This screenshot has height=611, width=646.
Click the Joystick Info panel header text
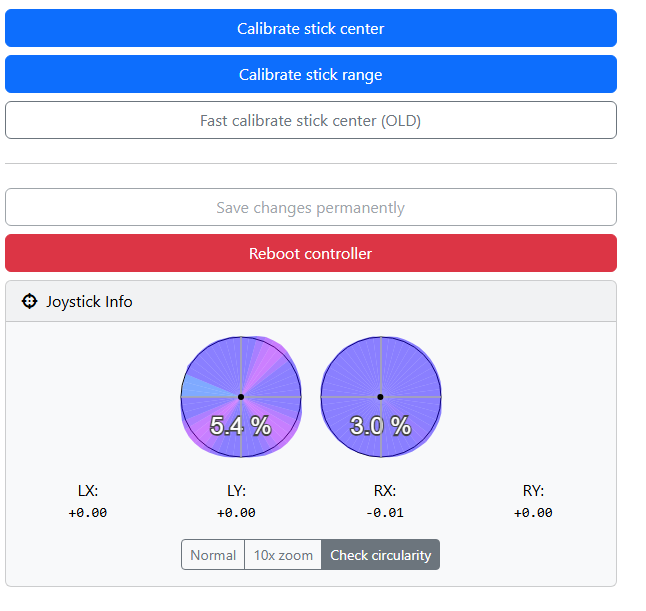click(89, 301)
